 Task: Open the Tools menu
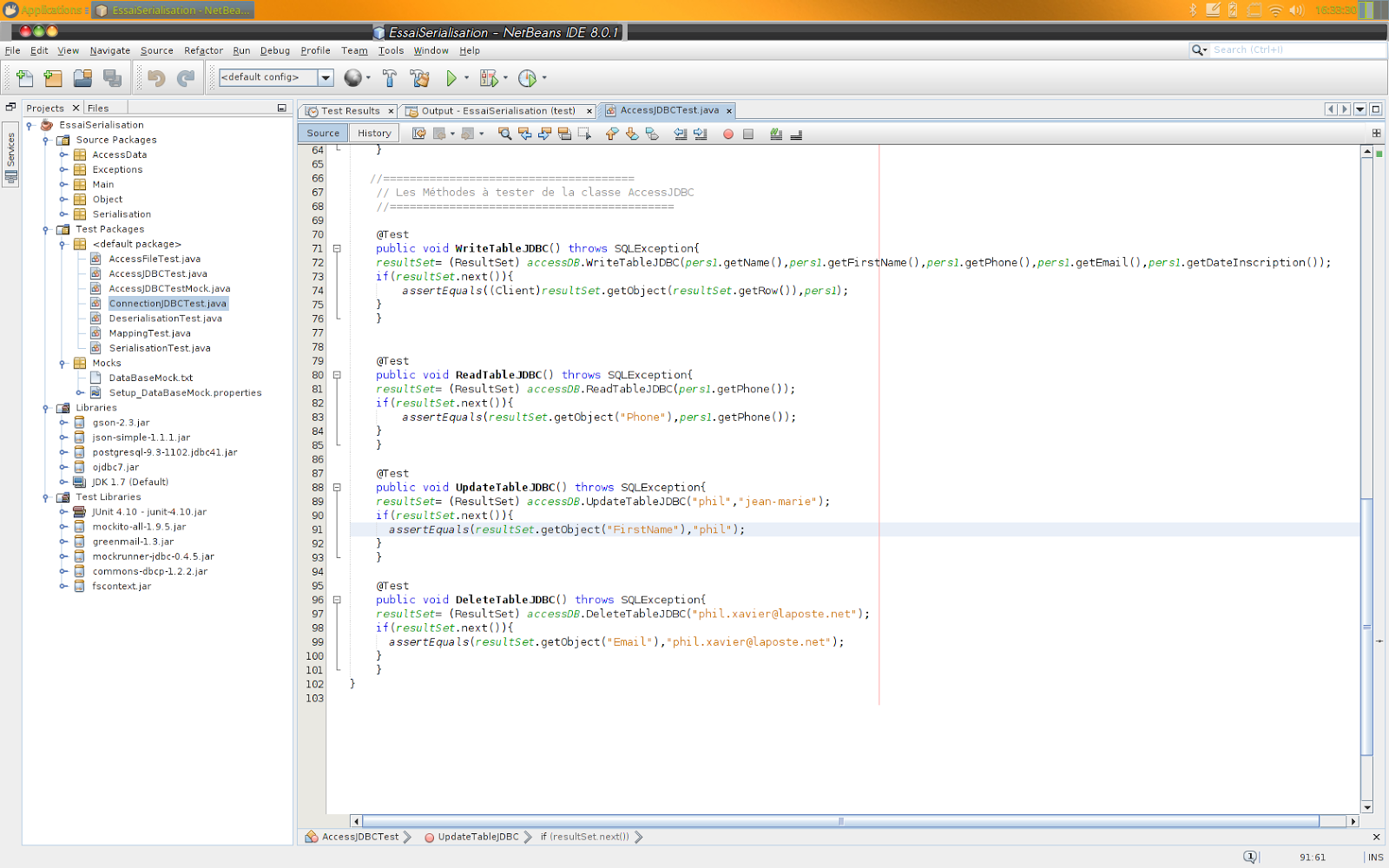(391, 50)
